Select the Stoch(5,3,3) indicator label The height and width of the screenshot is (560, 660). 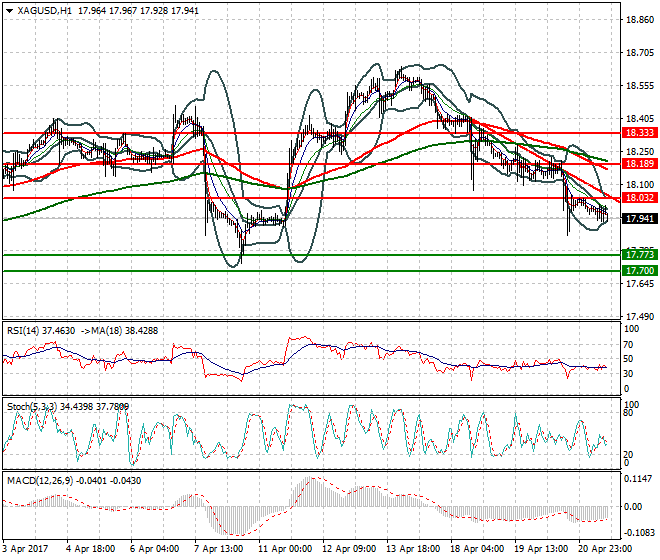point(30,405)
